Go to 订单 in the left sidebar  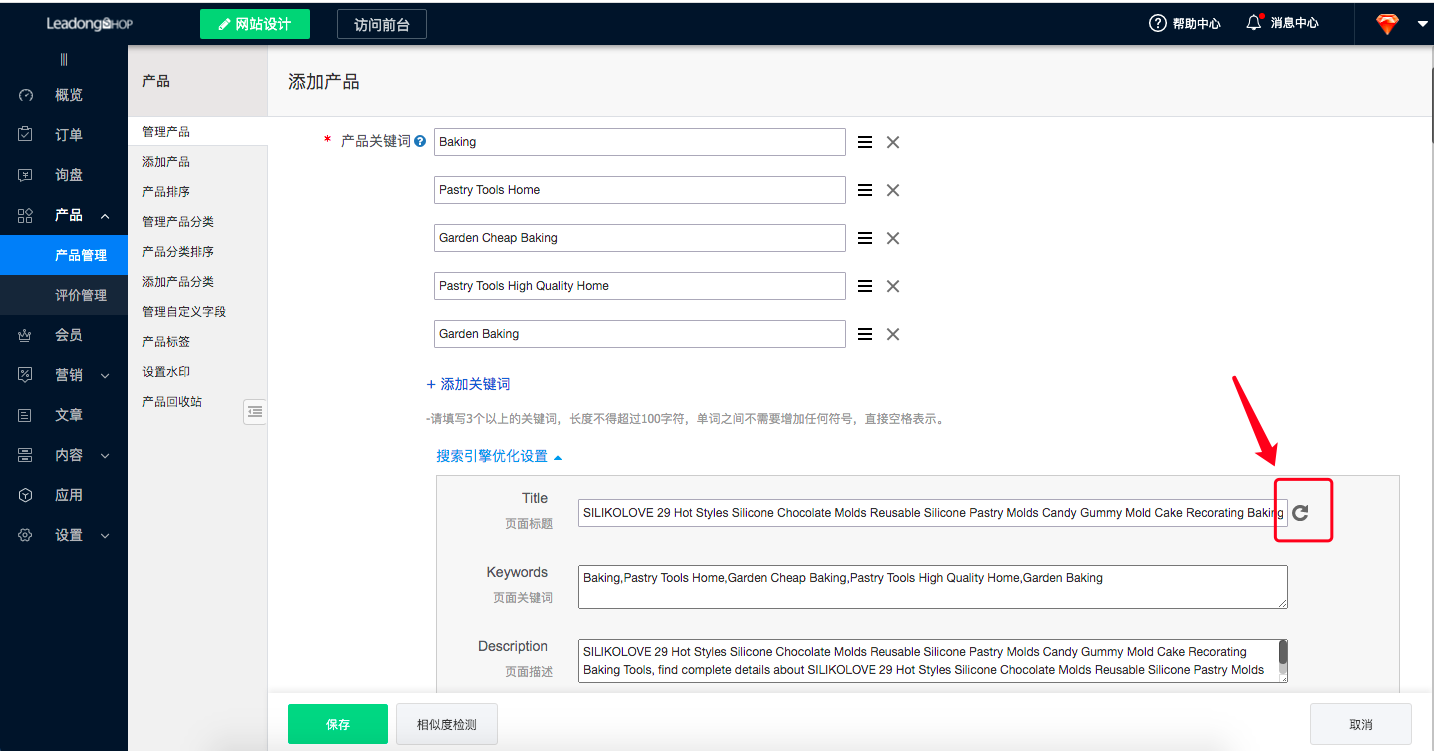68,135
